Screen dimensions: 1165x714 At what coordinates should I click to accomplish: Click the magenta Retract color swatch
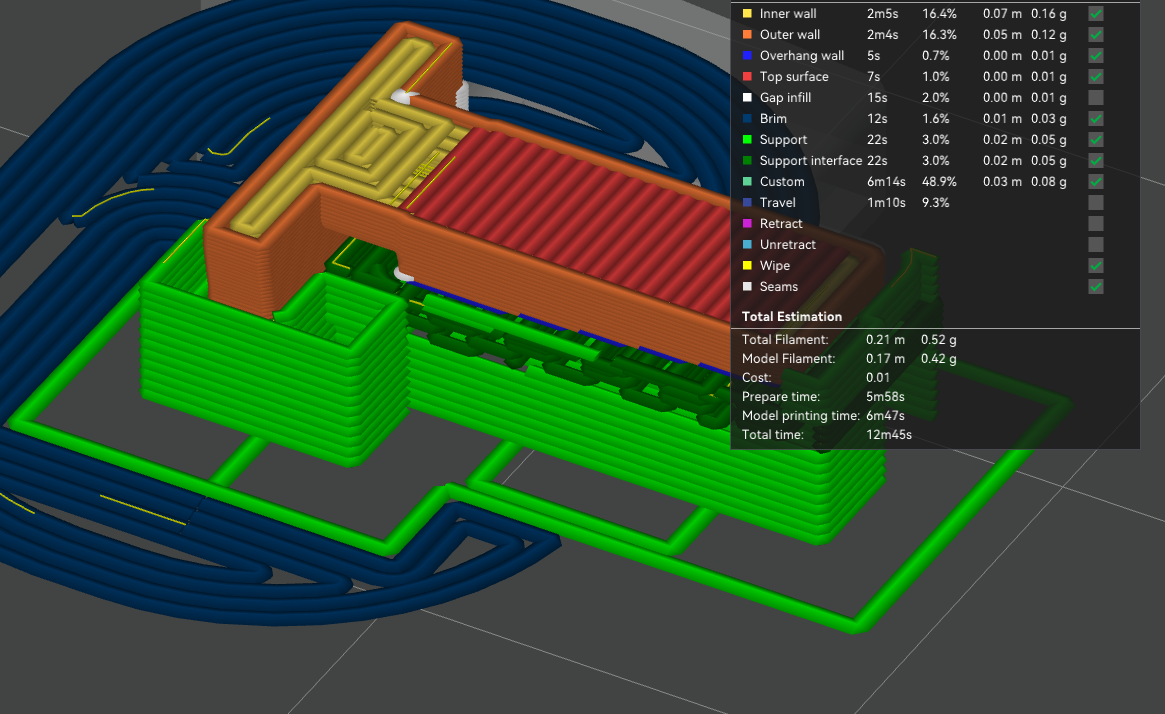(x=747, y=224)
